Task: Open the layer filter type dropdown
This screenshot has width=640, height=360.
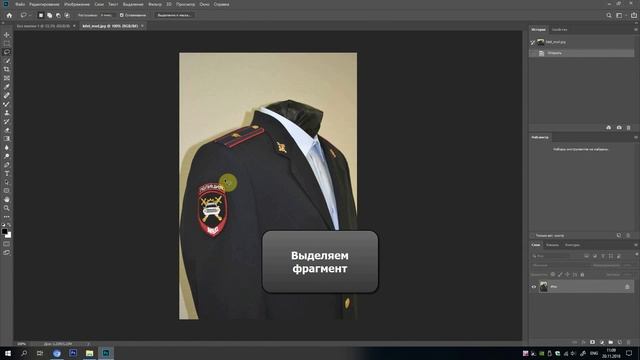Action: pos(551,256)
